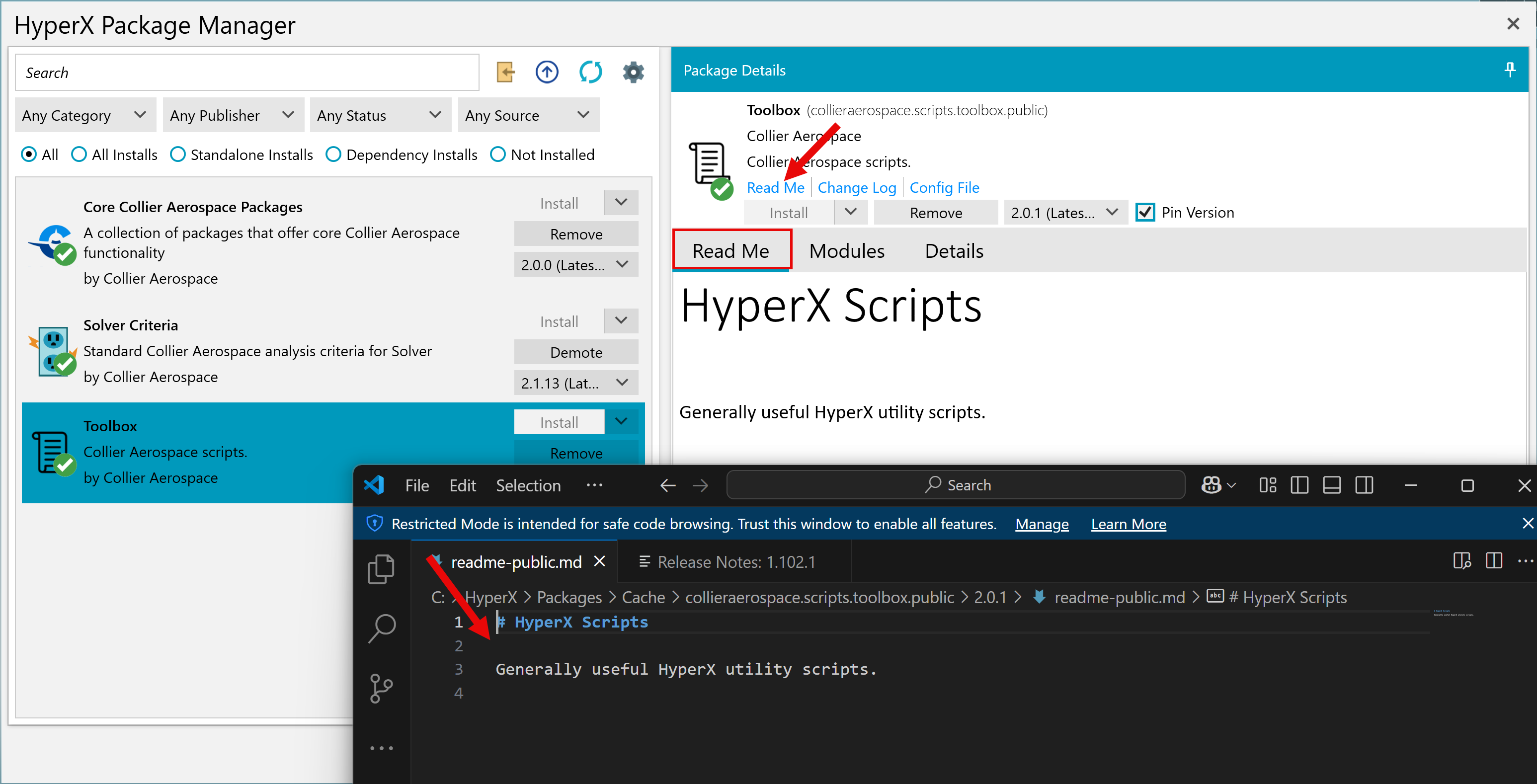The height and width of the screenshot is (784, 1537).
Task: Click VS Code Go Back arrow
Action: point(668,485)
